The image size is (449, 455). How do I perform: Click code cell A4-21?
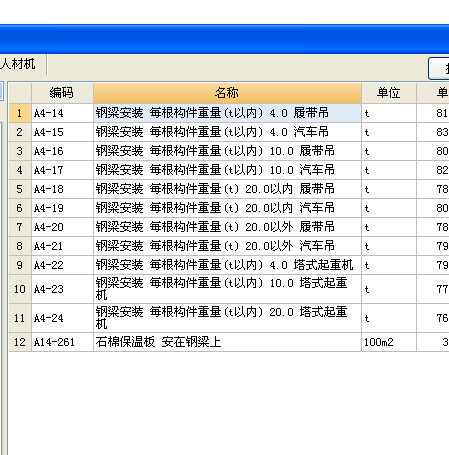click(62, 246)
